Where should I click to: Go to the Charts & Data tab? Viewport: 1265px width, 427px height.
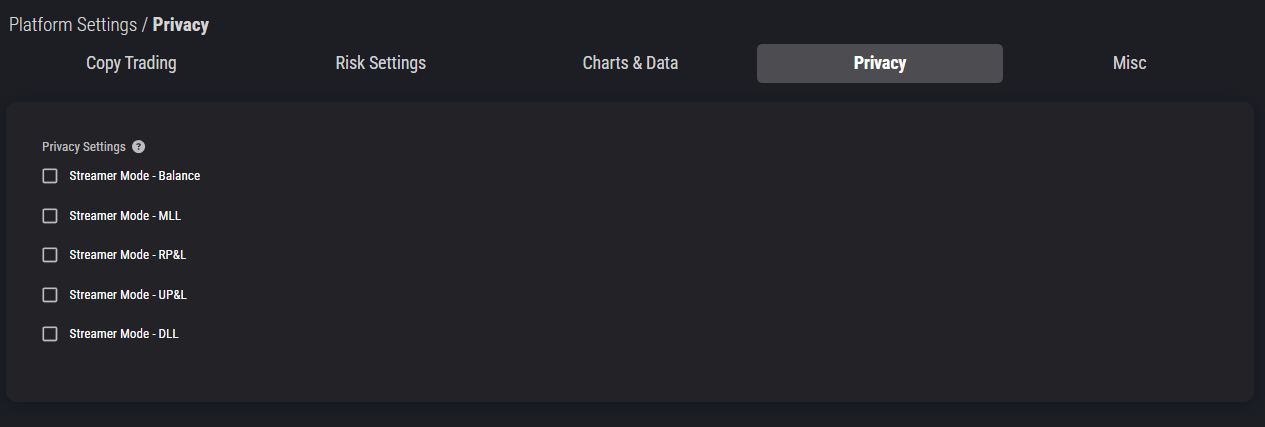pos(630,63)
